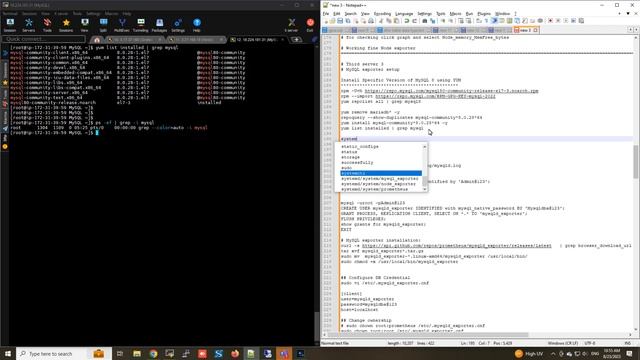Click the Find binoculars icon in Notepad++
The width and height of the screenshot is (640, 360).
tap(424, 21)
